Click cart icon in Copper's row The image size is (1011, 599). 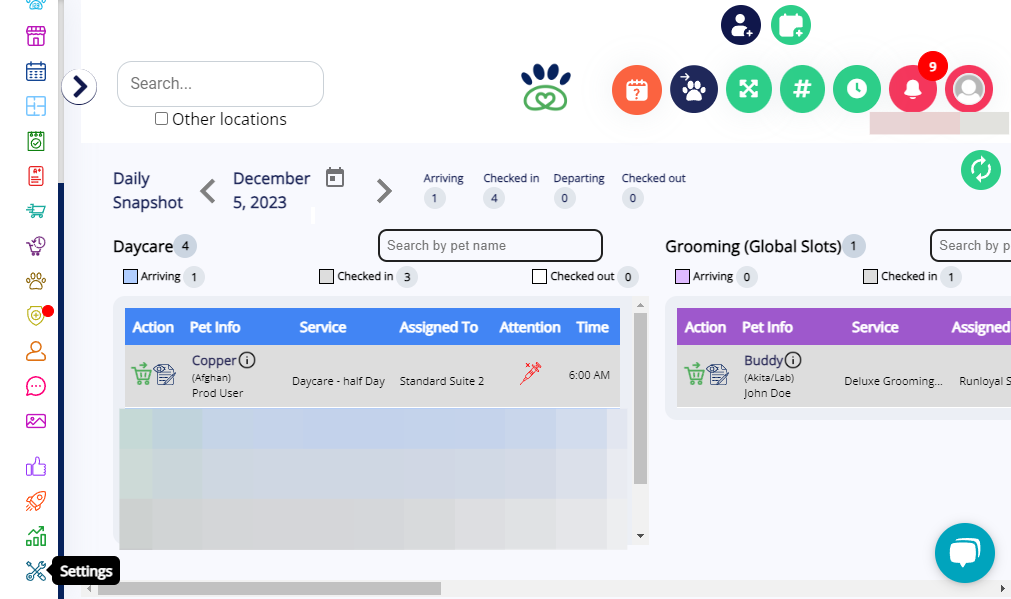[x=141, y=374]
